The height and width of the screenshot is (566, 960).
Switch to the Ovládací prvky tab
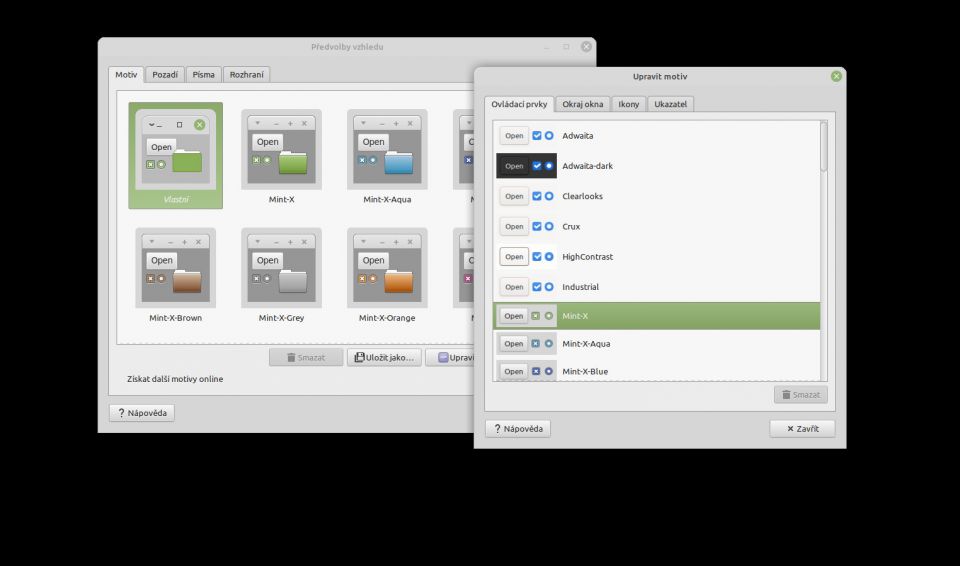(519, 104)
